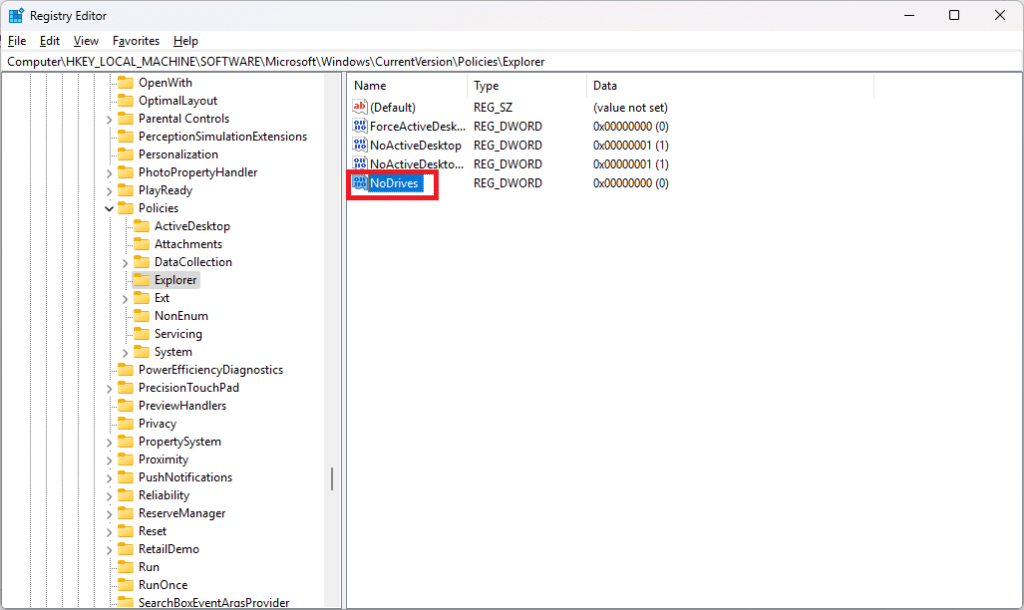Expand the PlayReady key
Screen dimensions: 1024x610
coord(109,191)
